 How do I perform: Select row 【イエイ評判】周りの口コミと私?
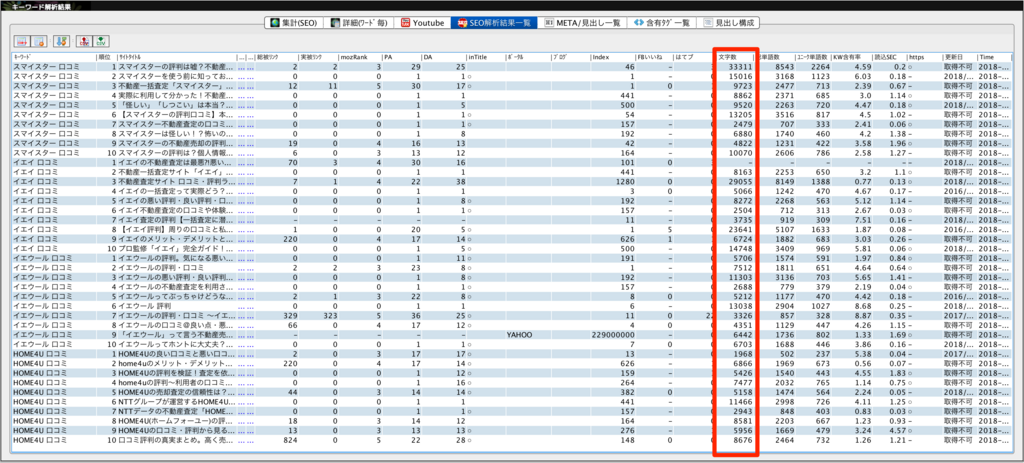(x=511, y=229)
